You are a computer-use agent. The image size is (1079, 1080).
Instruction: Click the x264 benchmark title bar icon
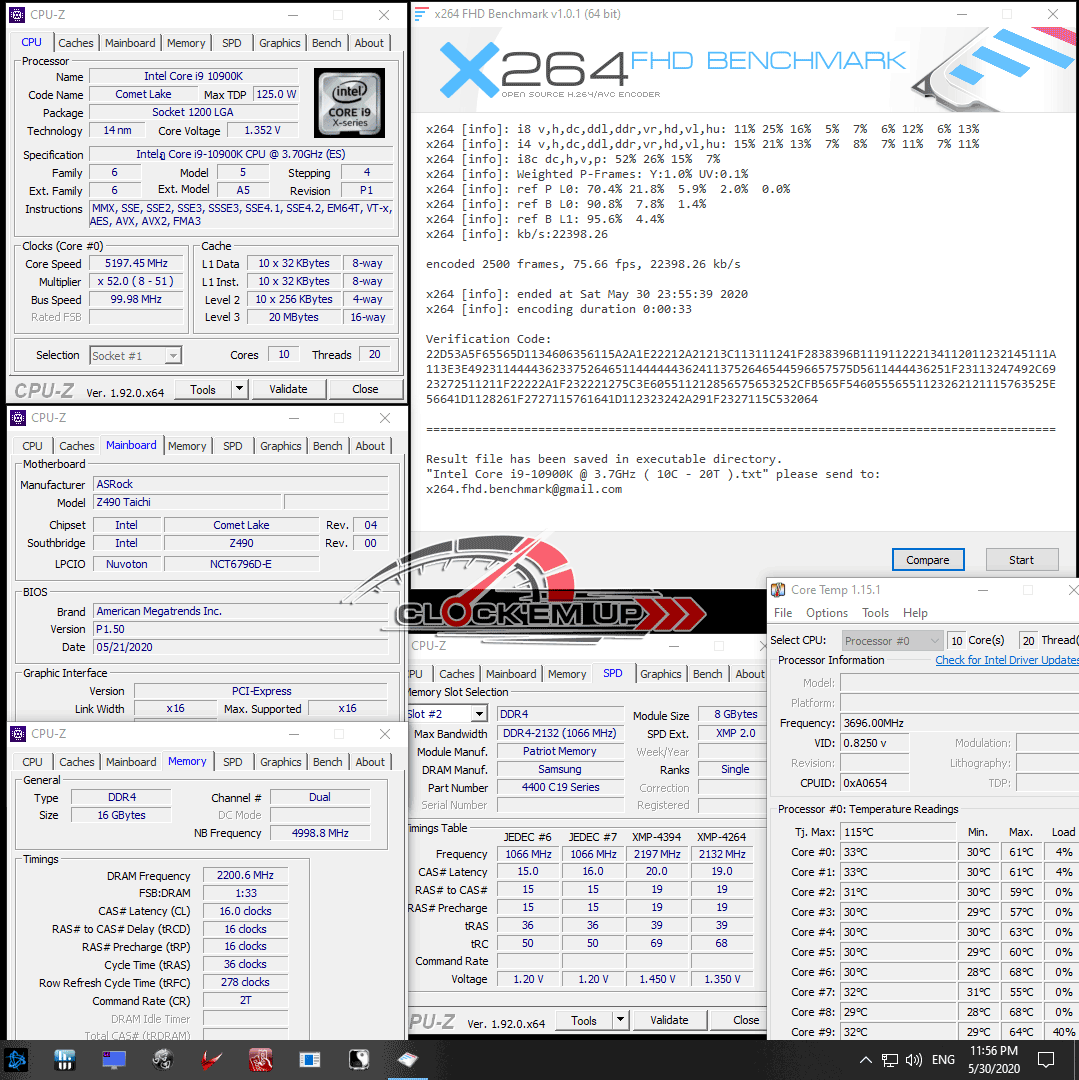(422, 15)
